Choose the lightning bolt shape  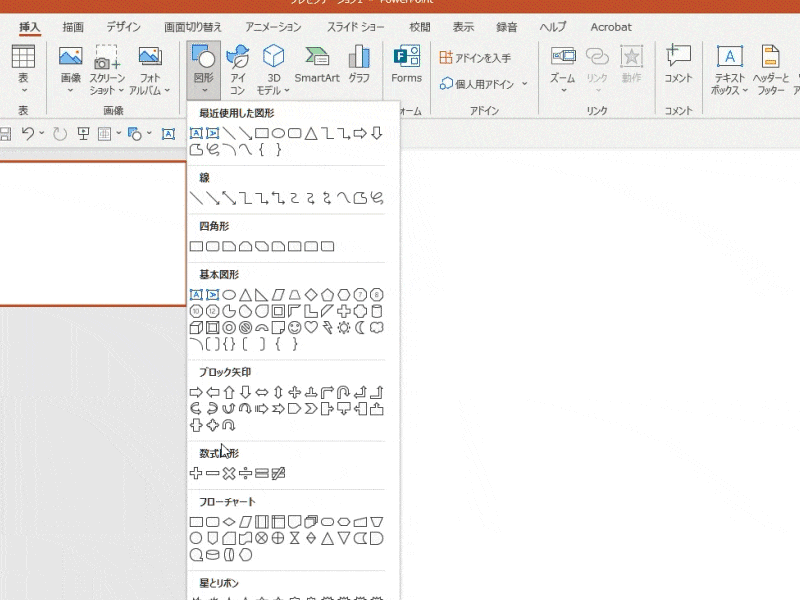328,328
